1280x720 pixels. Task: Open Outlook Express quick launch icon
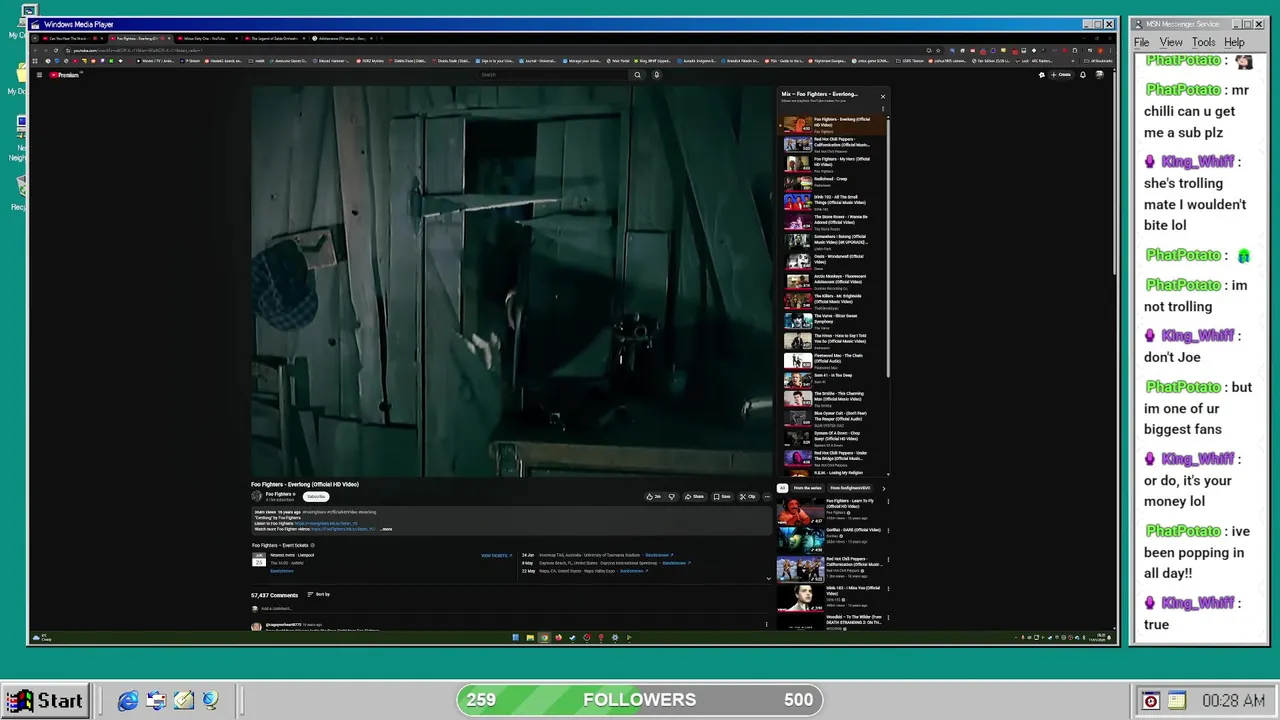[156, 701]
